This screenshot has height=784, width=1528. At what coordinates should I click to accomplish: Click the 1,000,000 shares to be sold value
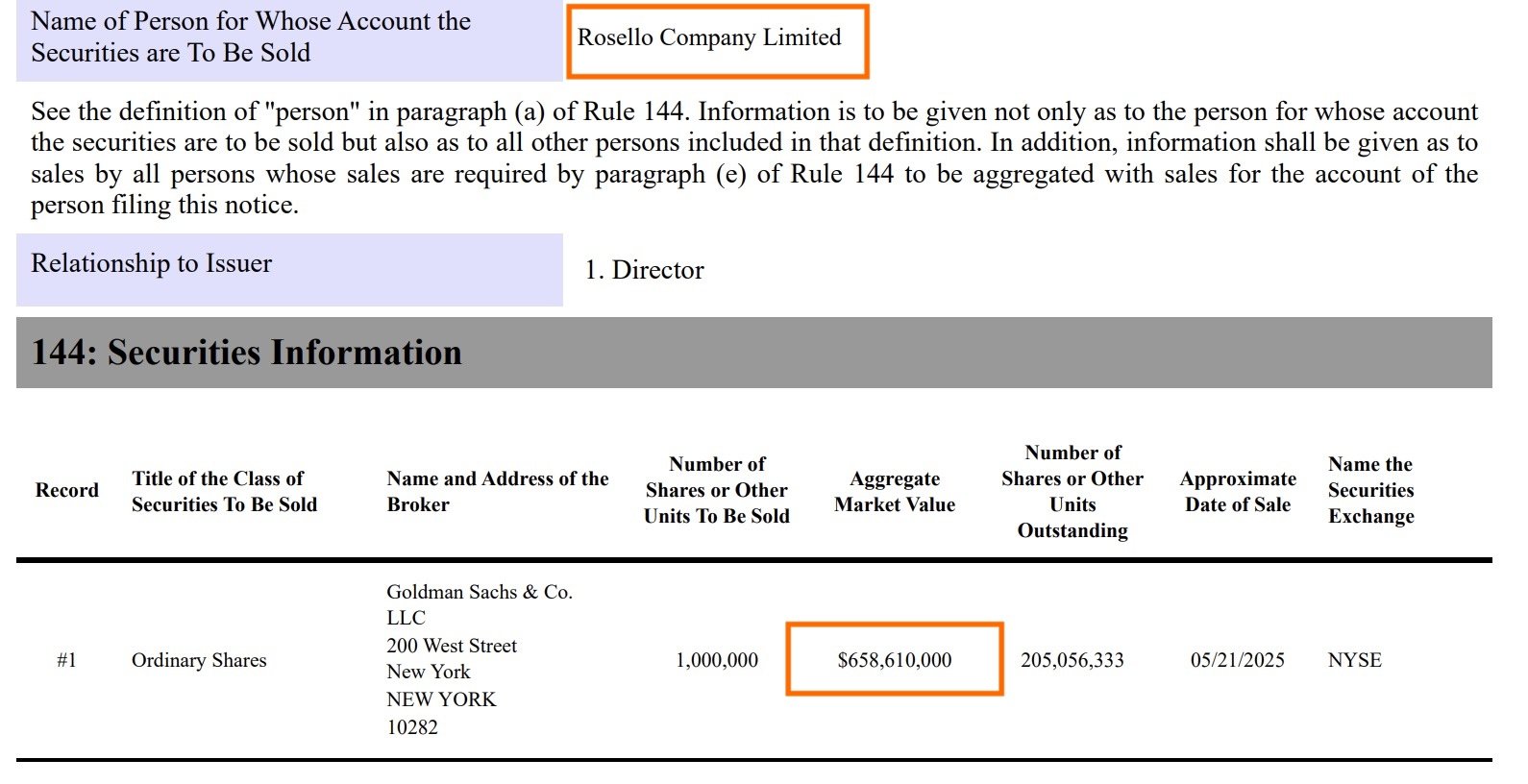(x=717, y=660)
